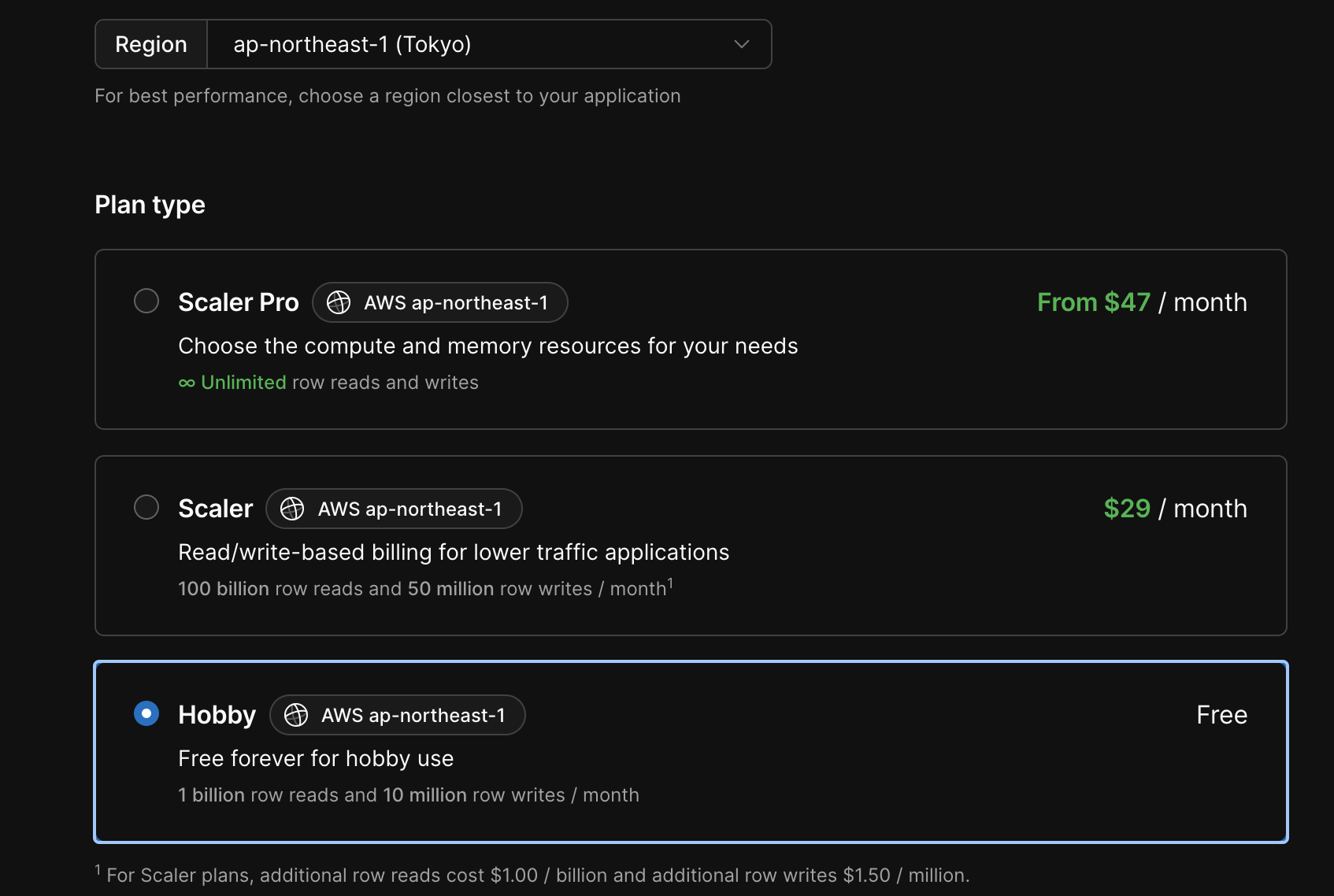Click the AWS ap-northeast-1 badge on Scaler

(x=394, y=509)
